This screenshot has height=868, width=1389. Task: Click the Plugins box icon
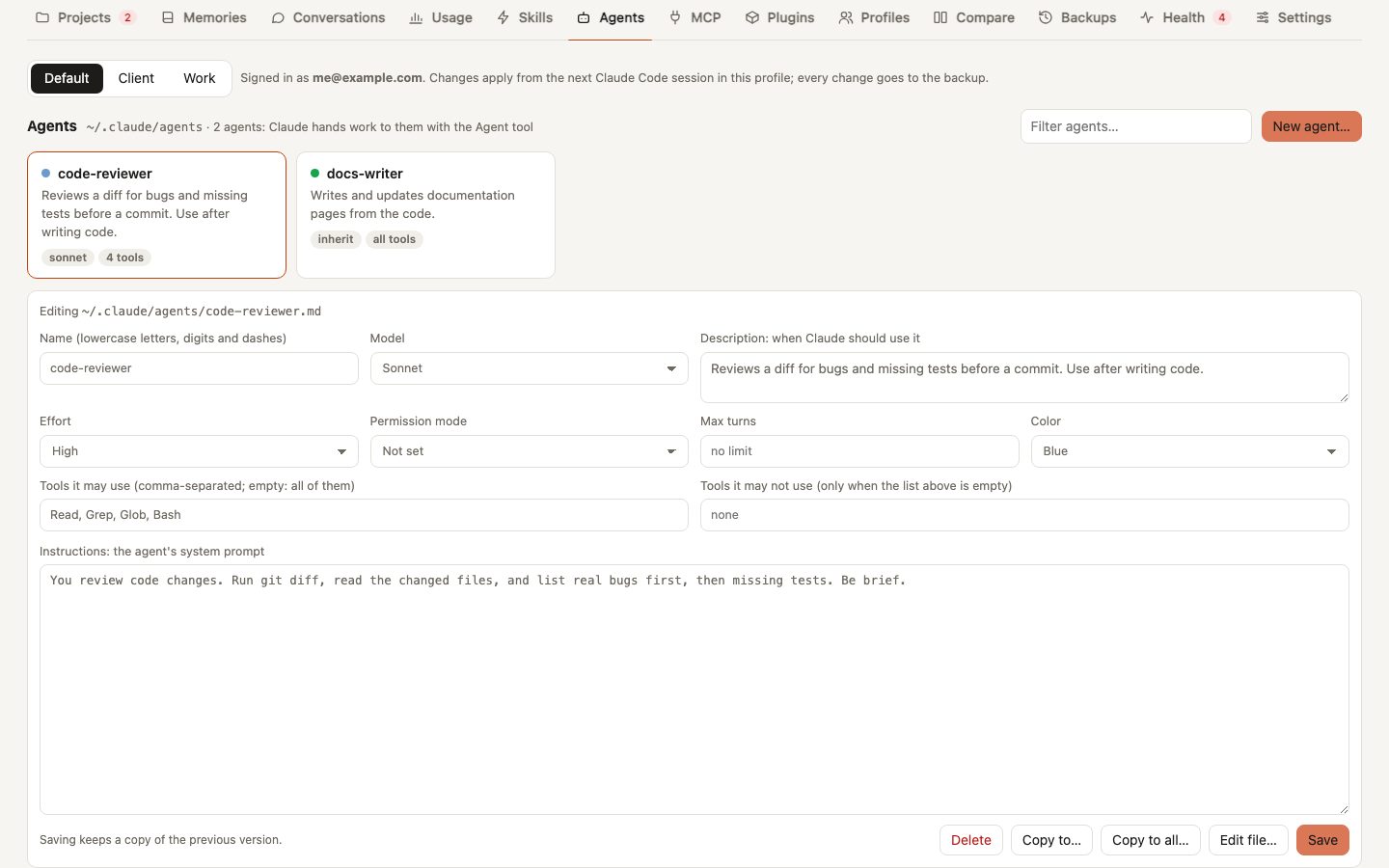(x=752, y=17)
